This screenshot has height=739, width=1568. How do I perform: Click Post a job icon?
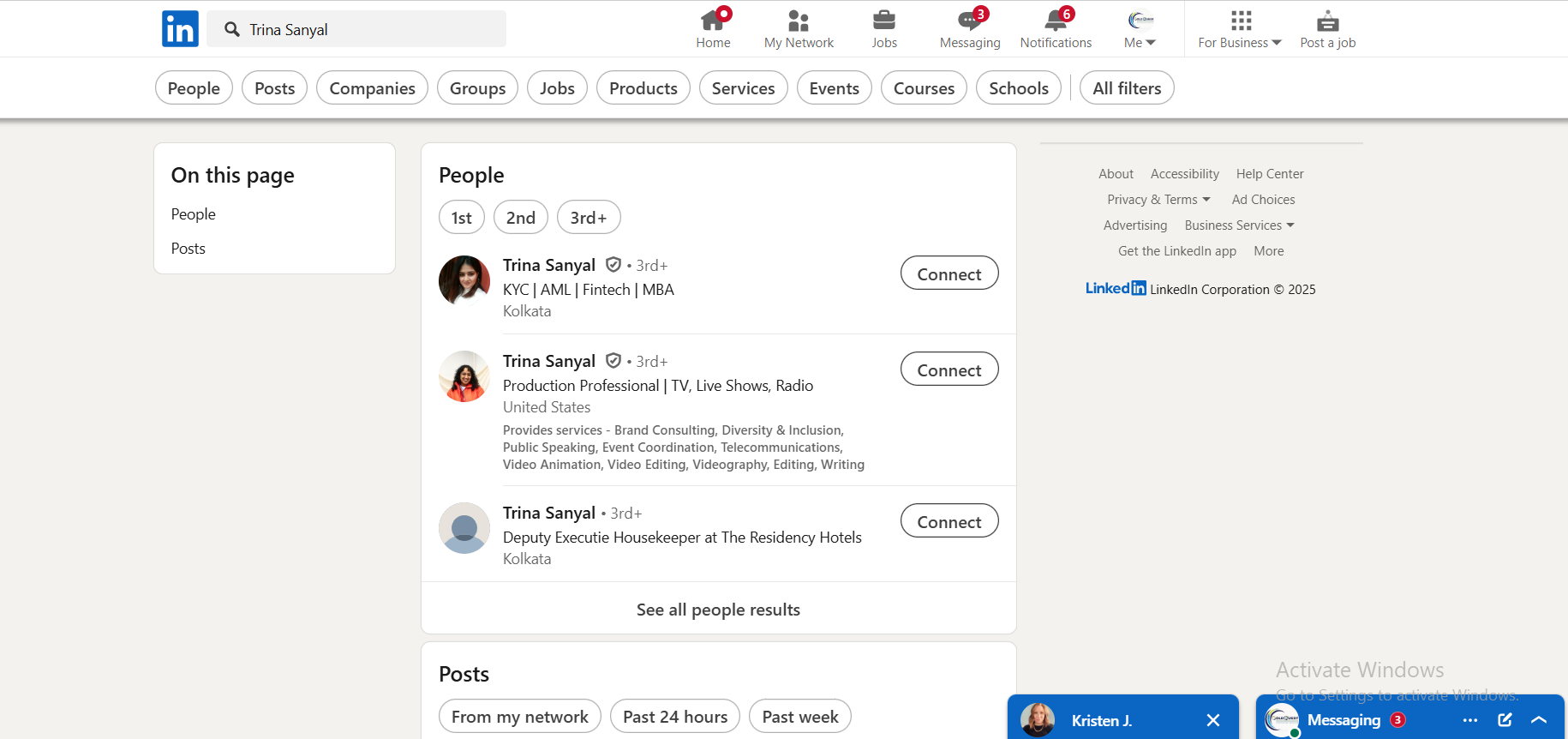click(1327, 21)
